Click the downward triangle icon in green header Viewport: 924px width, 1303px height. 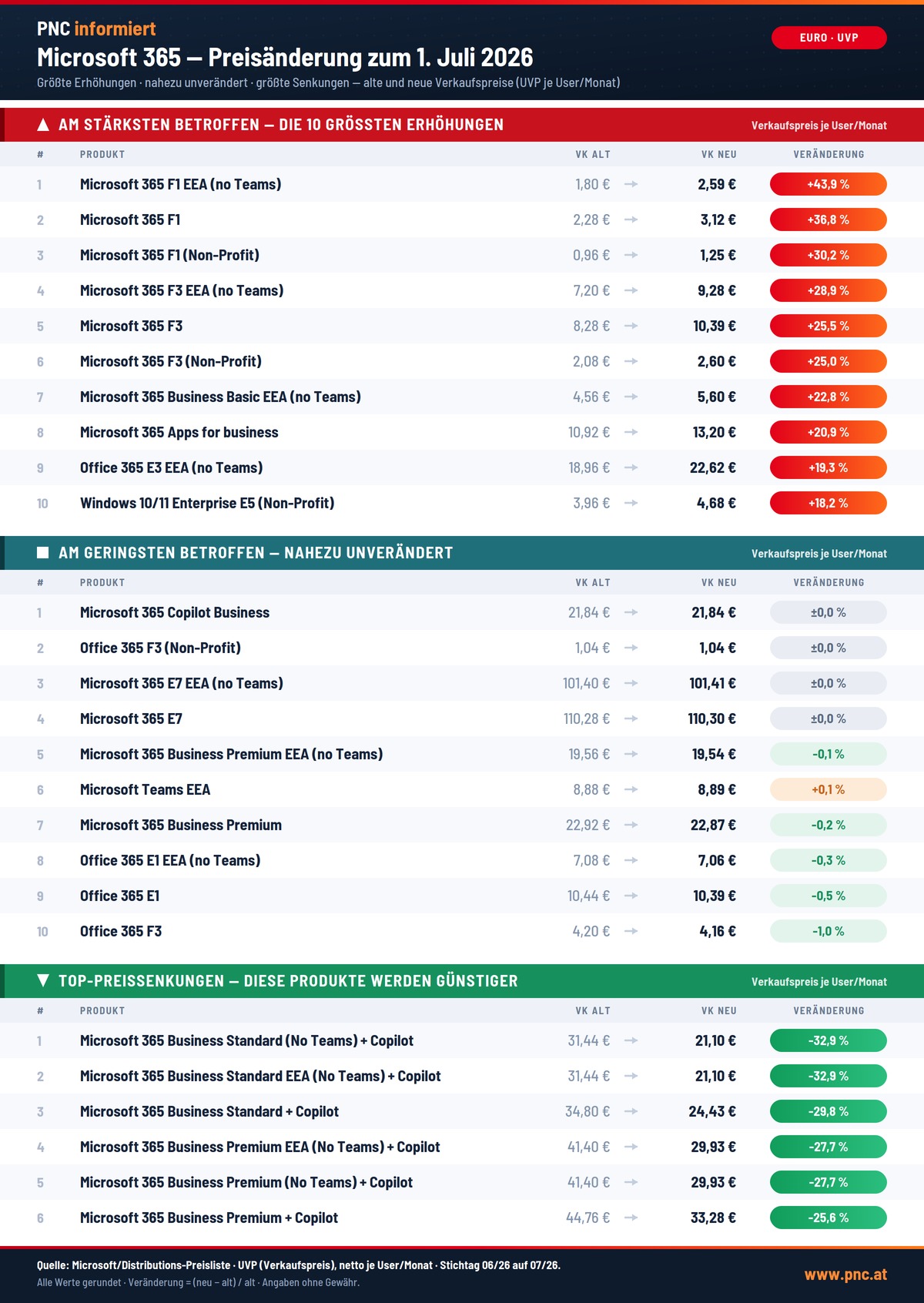click(x=43, y=981)
